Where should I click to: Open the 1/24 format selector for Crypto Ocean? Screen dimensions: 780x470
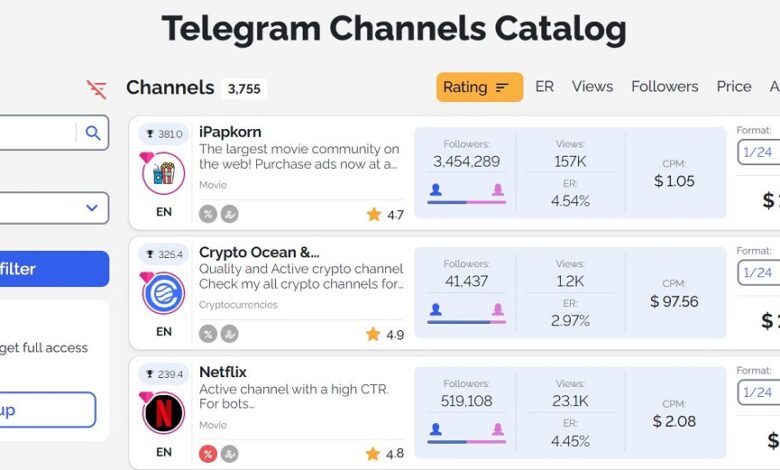point(758,272)
